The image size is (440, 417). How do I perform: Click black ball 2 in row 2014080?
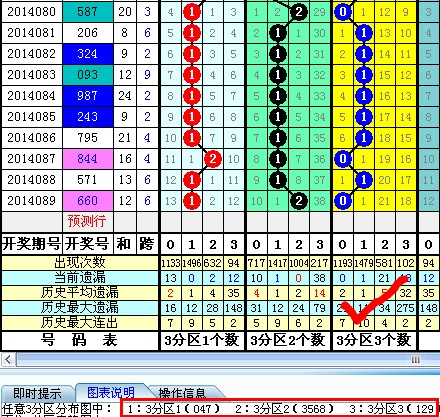coord(299,12)
